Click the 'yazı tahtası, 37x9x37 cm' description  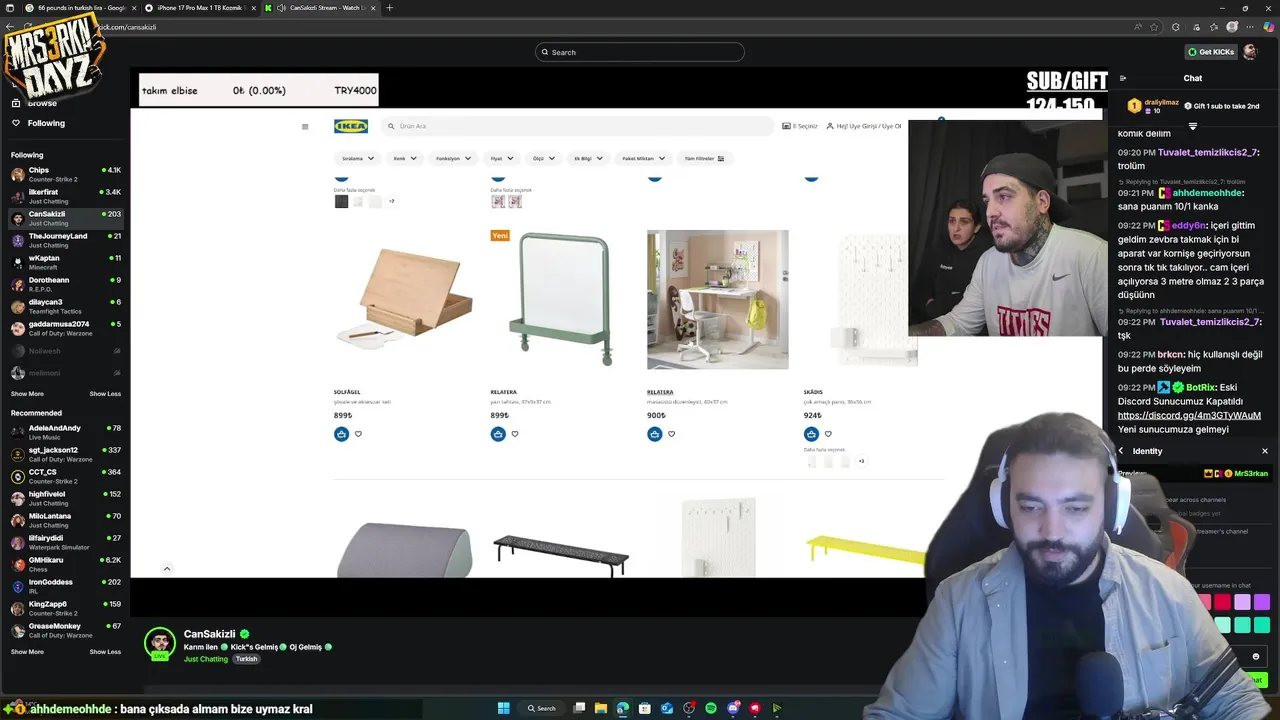tap(520, 402)
